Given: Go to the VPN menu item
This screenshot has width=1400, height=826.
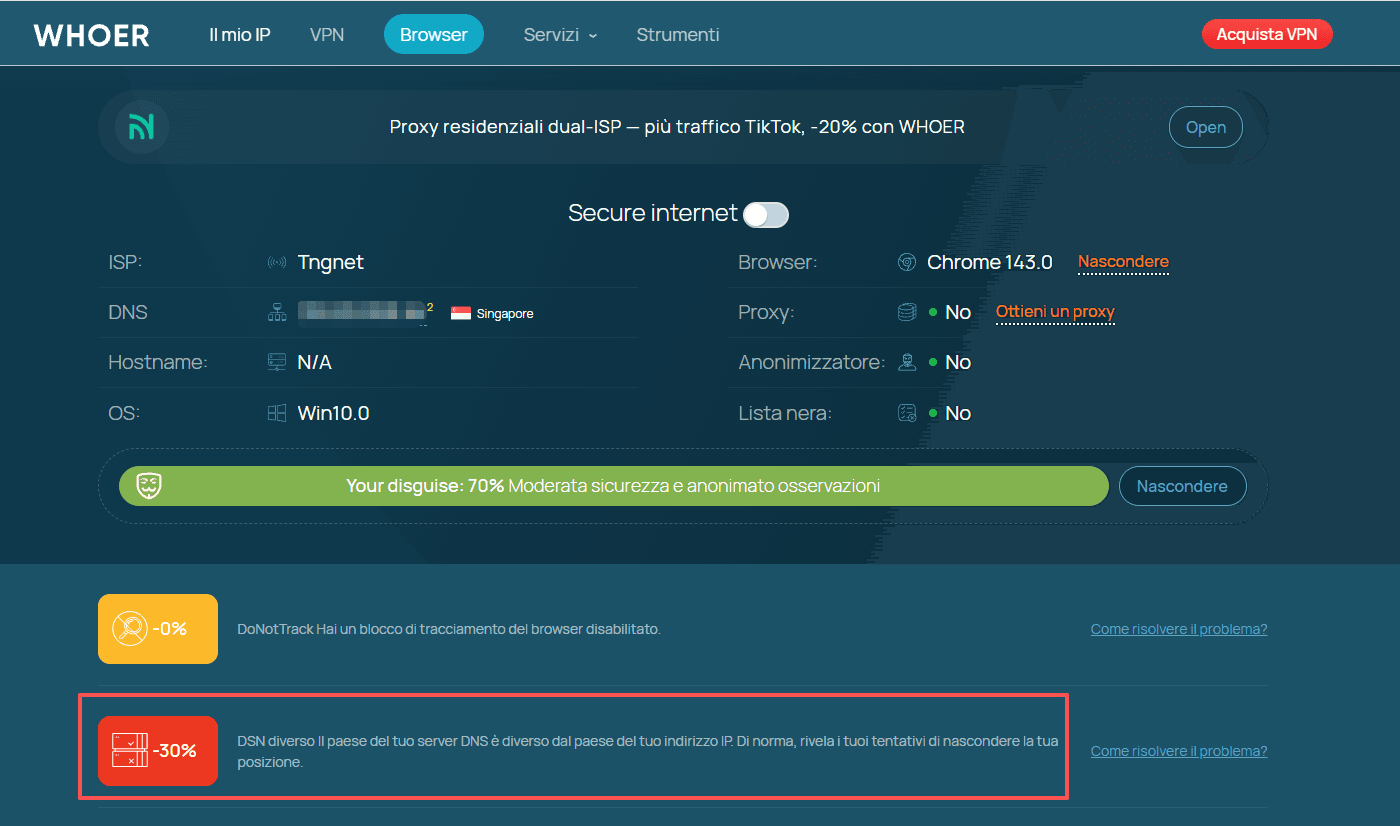Looking at the screenshot, I should [327, 35].
